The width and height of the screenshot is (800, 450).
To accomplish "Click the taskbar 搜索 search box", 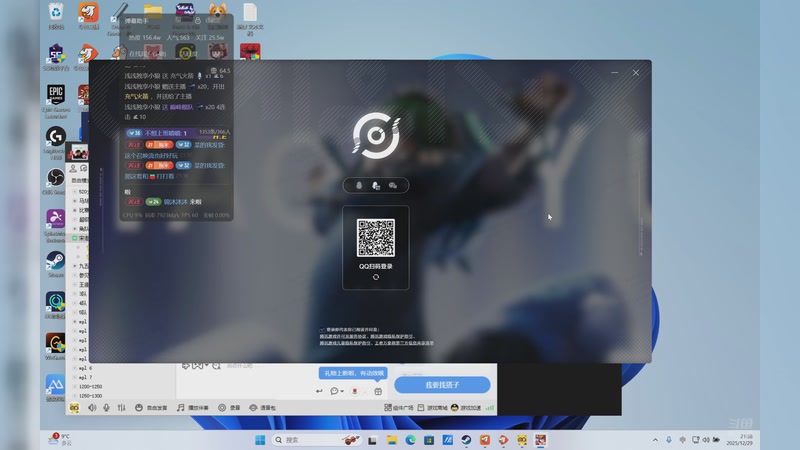I will pyautogui.click(x=317, y=440).
